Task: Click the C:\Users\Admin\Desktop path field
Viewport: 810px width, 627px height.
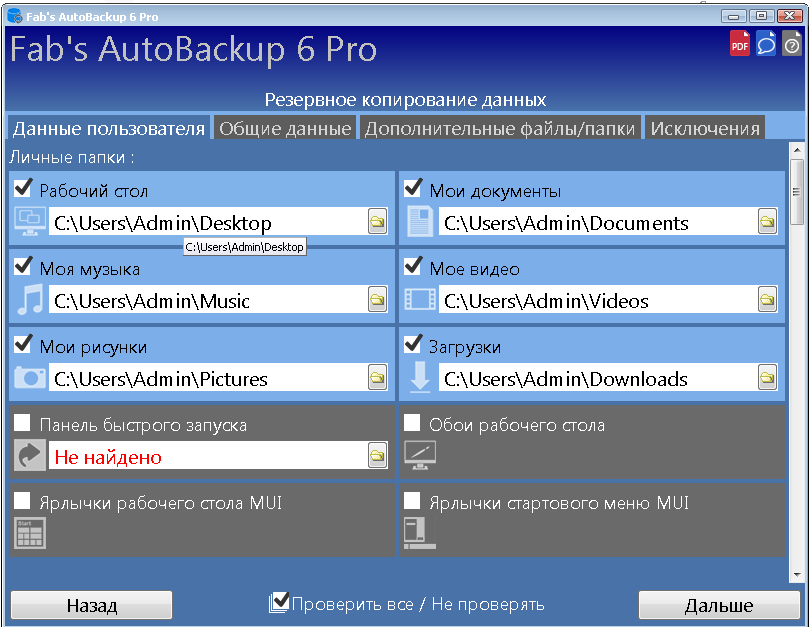Action: [208, 222]
